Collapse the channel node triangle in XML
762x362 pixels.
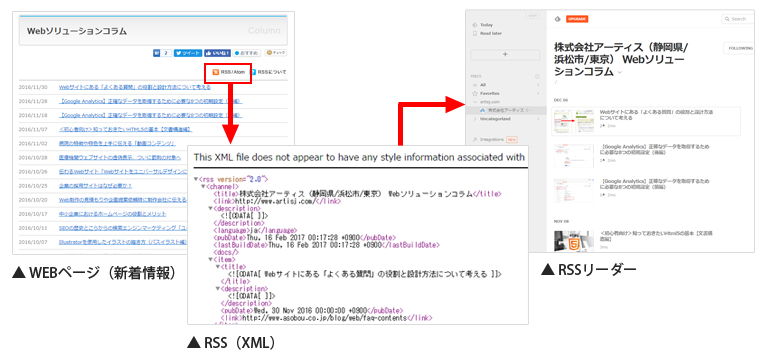point(203,187)
